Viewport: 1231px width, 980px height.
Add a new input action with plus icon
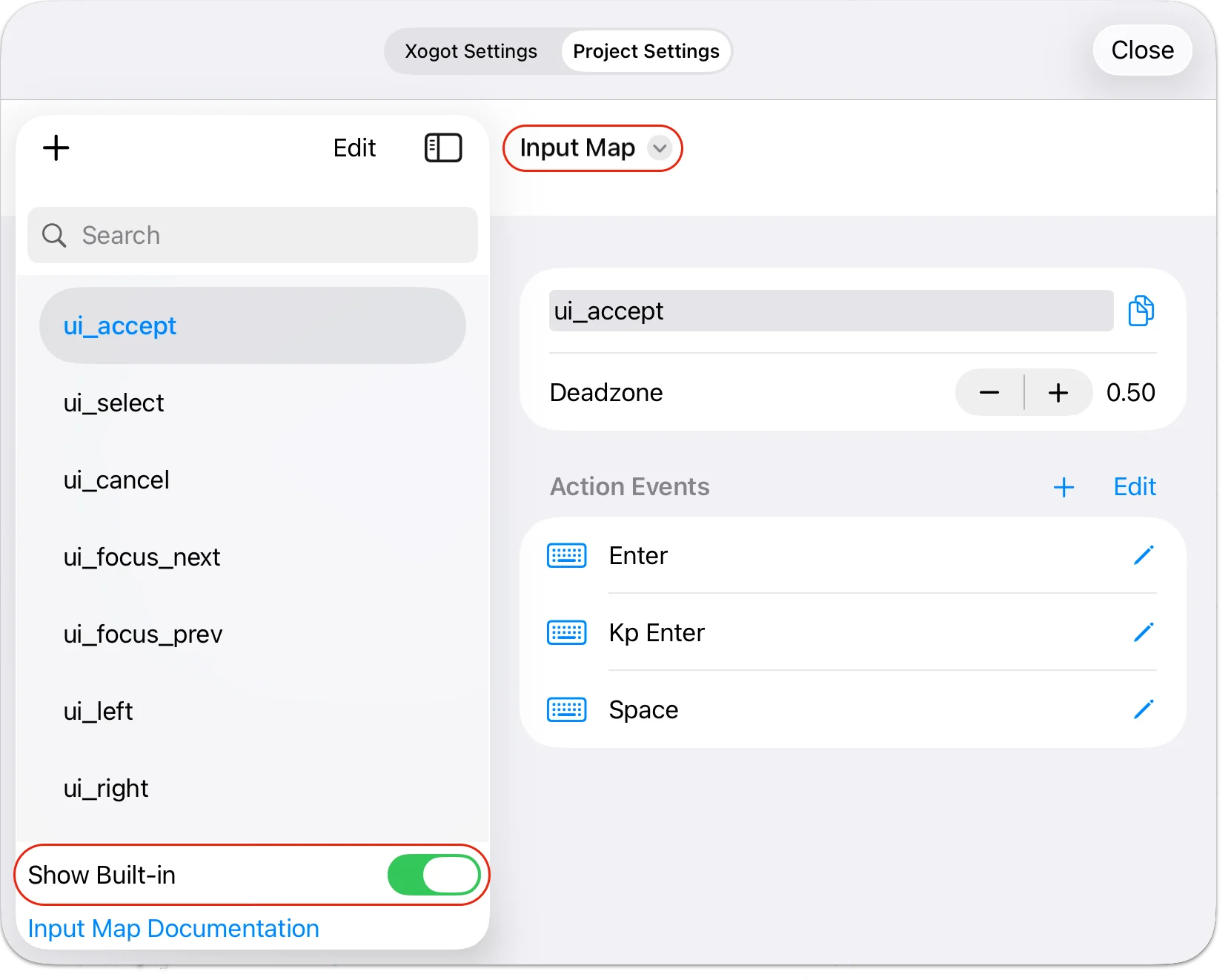point(56,148)
